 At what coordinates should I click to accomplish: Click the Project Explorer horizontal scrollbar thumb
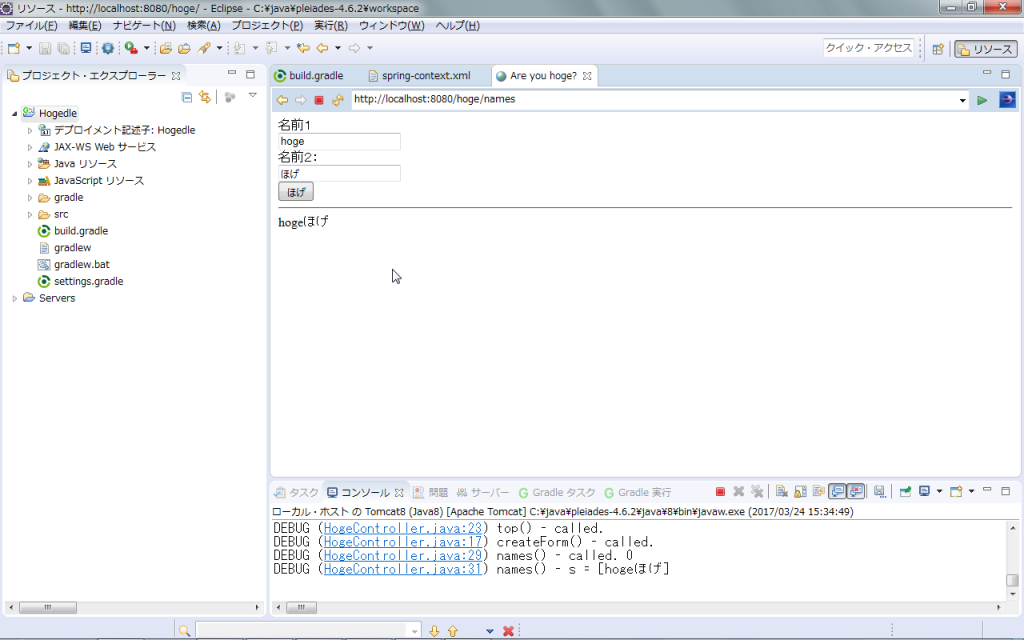point(48,607)
